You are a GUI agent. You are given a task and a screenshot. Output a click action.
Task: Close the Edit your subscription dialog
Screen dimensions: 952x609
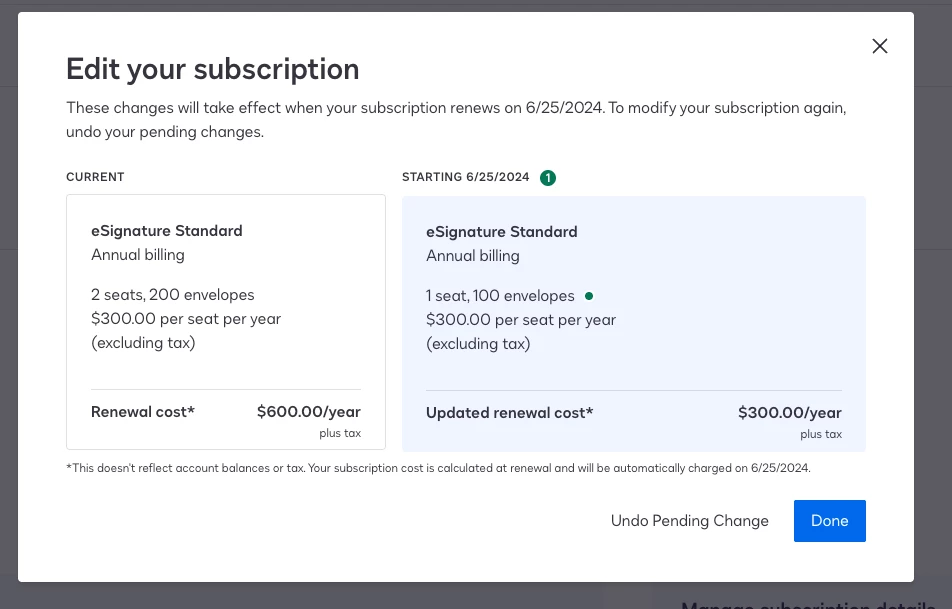(x=880, y=46)
